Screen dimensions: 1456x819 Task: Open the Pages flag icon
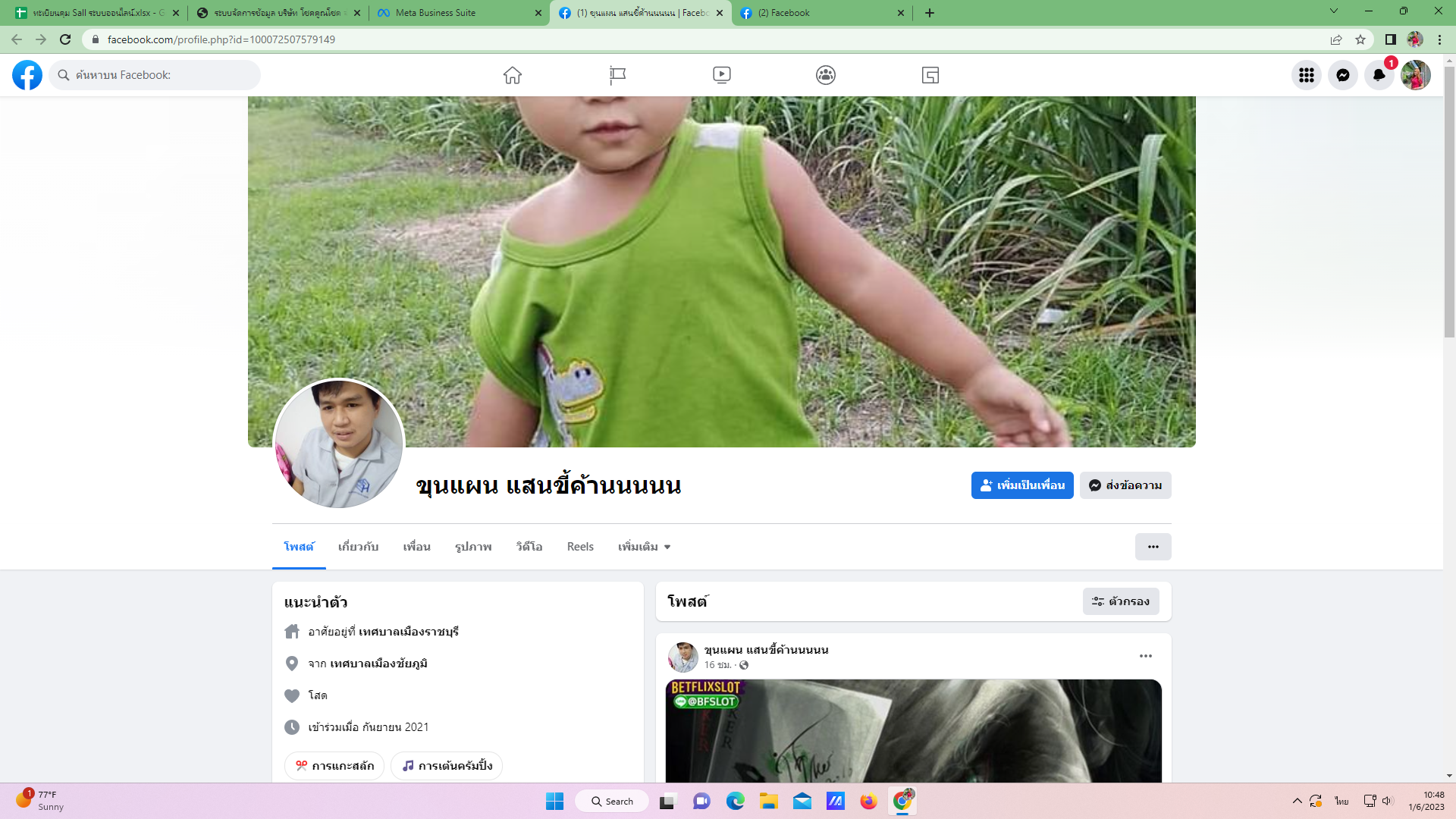coord(617,75)
